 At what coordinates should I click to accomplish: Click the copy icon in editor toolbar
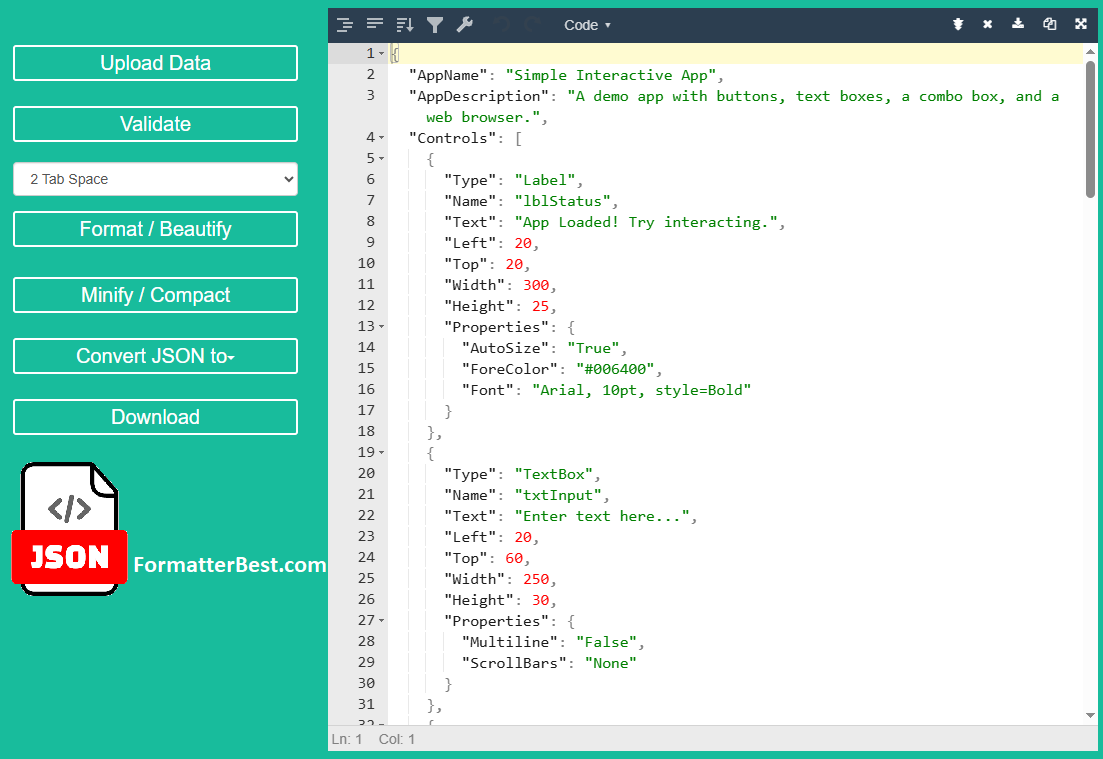coord(1049,25)
